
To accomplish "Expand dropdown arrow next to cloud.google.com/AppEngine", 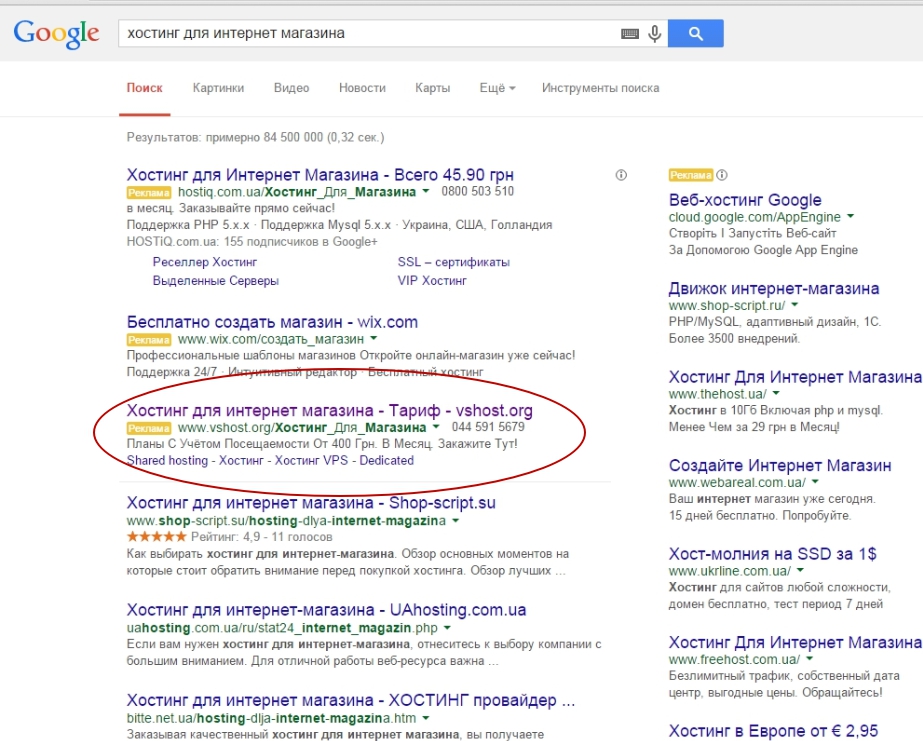I will point(850,217).
